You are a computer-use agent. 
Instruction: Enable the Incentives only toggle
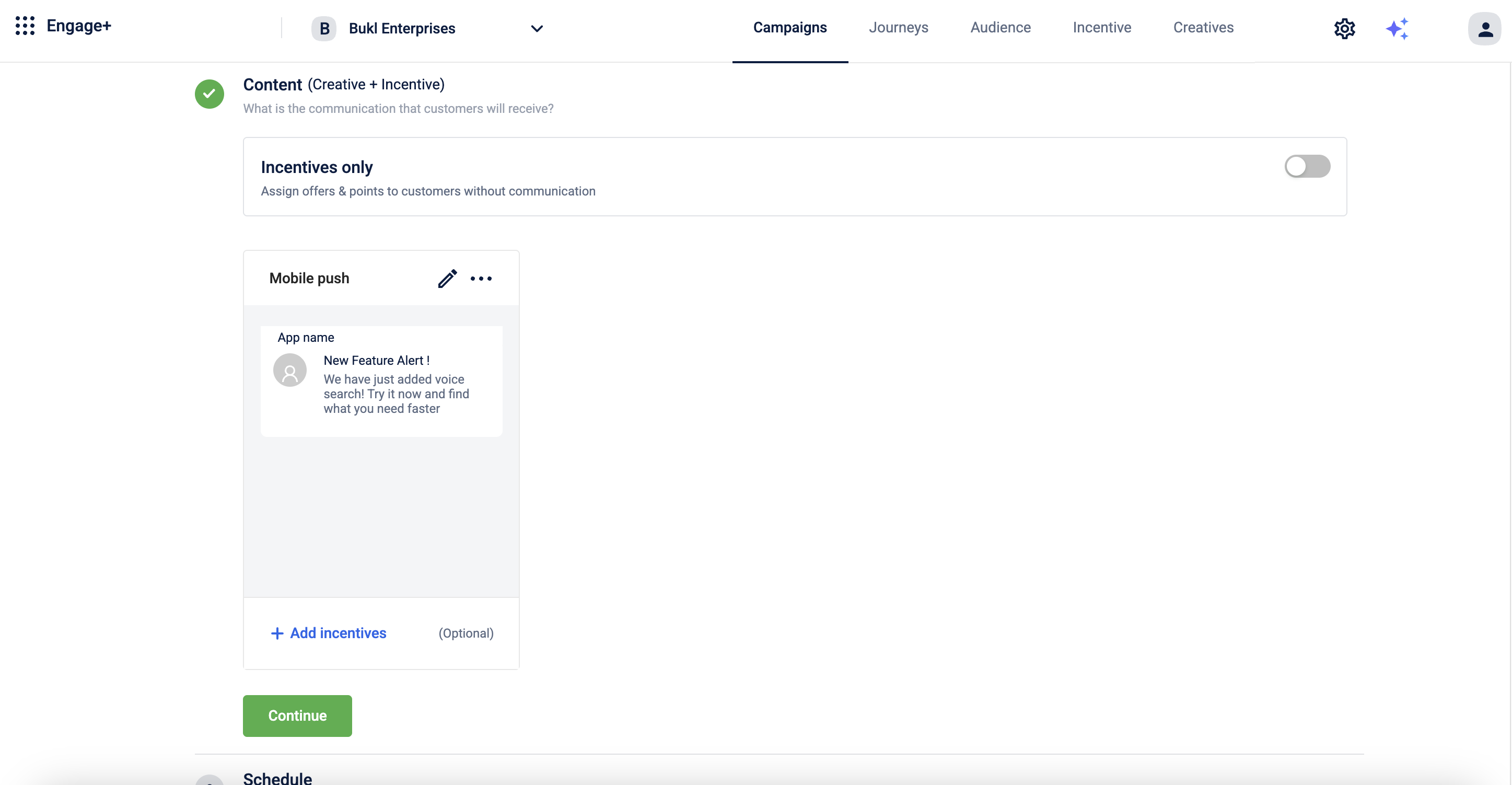pos(1307,166)
